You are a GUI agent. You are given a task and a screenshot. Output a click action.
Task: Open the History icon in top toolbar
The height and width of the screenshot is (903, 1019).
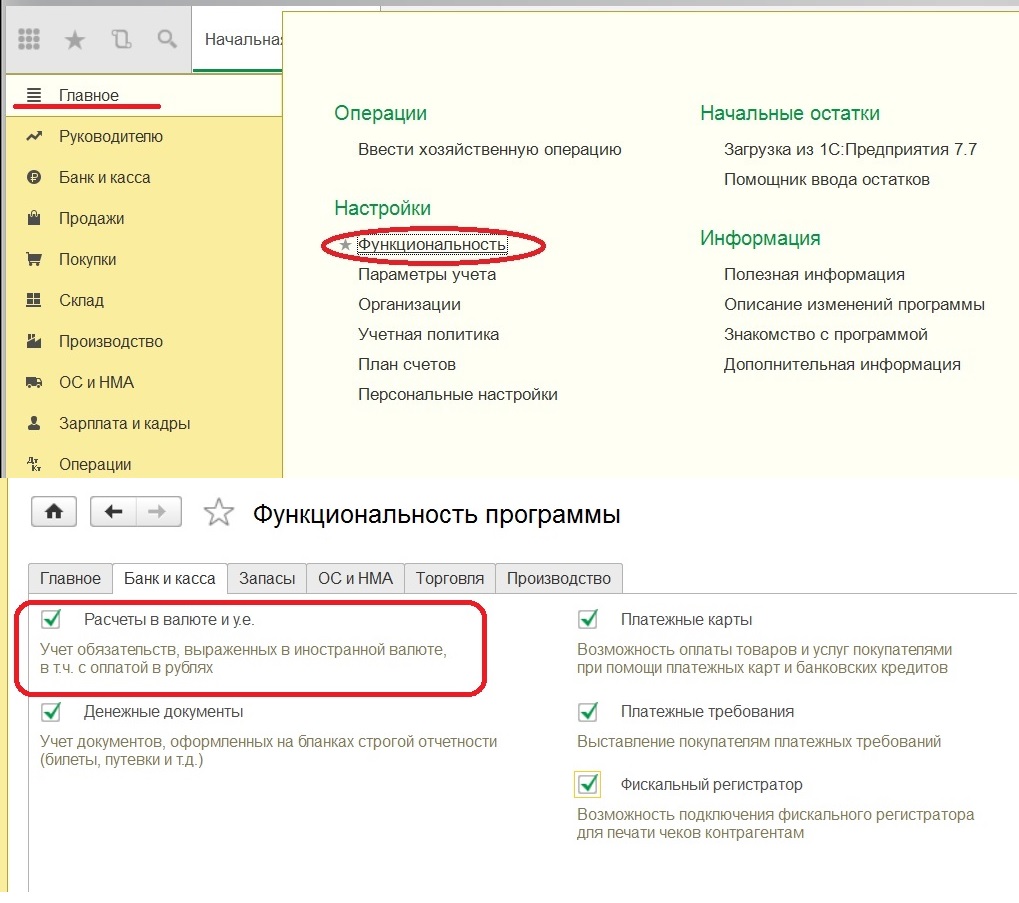click(121, 40)
